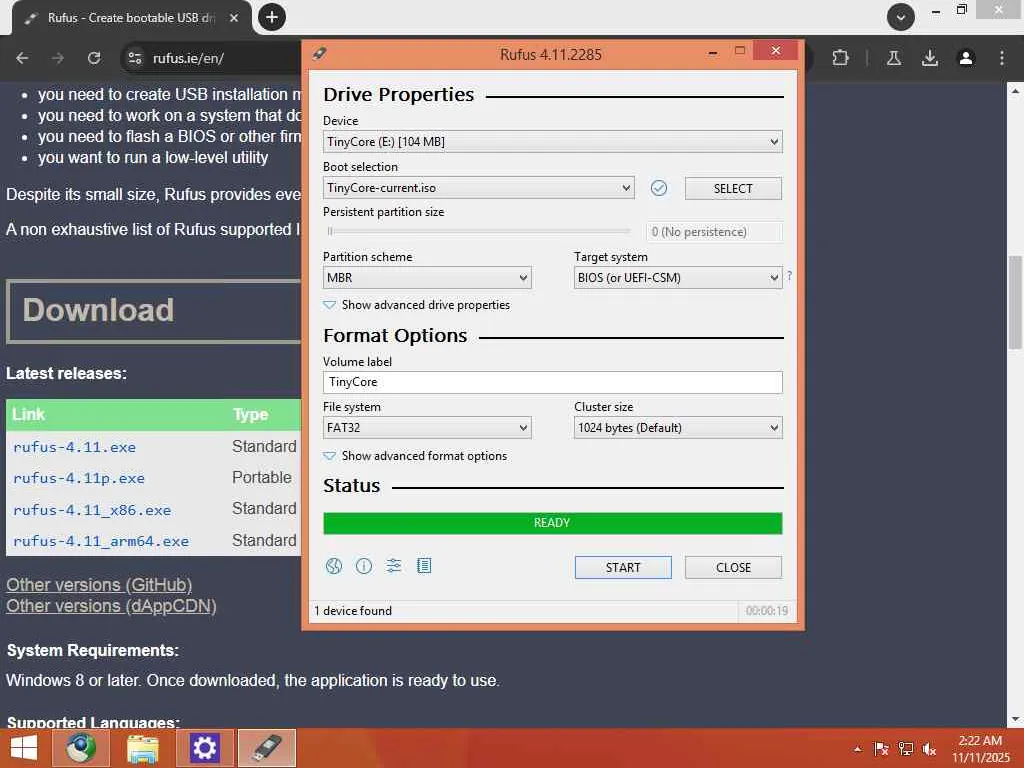The width and height of the screenshot is (1024, 768).
Task: Click the START button
Action: 623,568
